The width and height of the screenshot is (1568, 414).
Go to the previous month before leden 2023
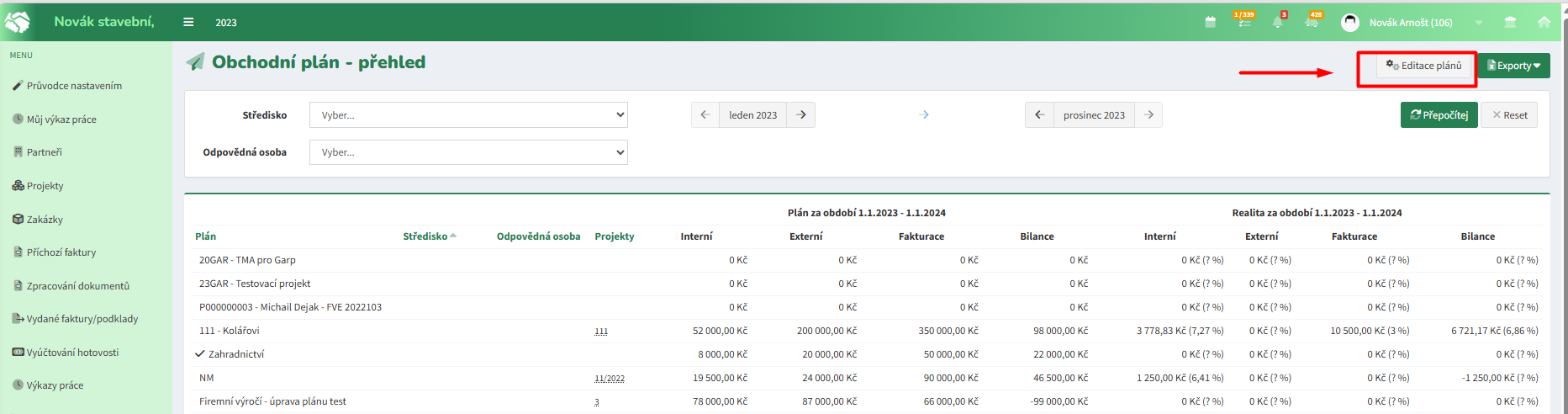(x=705, y=115)
